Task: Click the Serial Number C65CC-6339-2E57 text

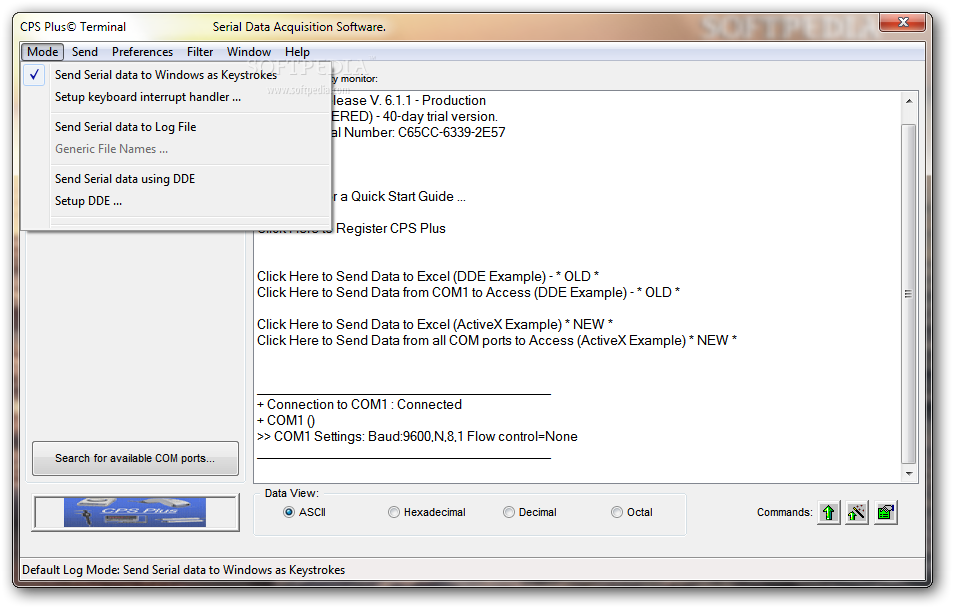Action: coord(419,133)
